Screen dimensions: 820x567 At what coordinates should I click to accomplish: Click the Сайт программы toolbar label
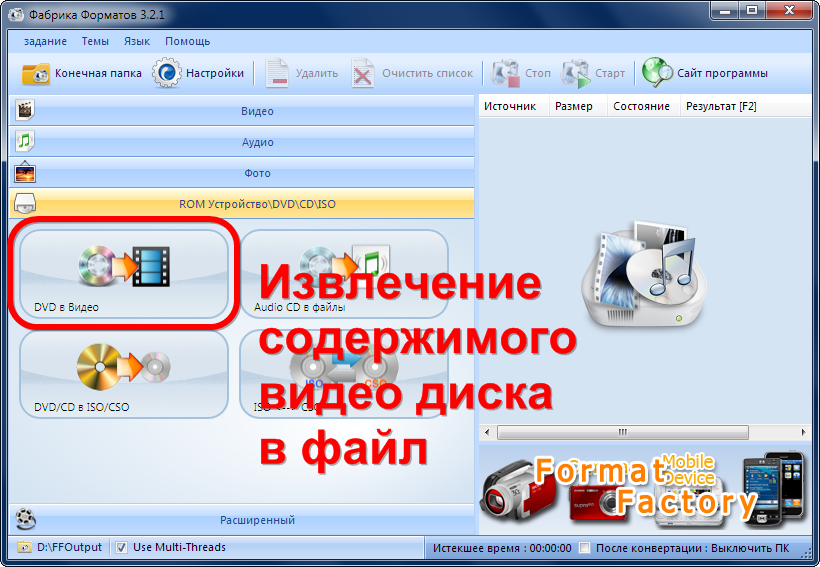723,73
